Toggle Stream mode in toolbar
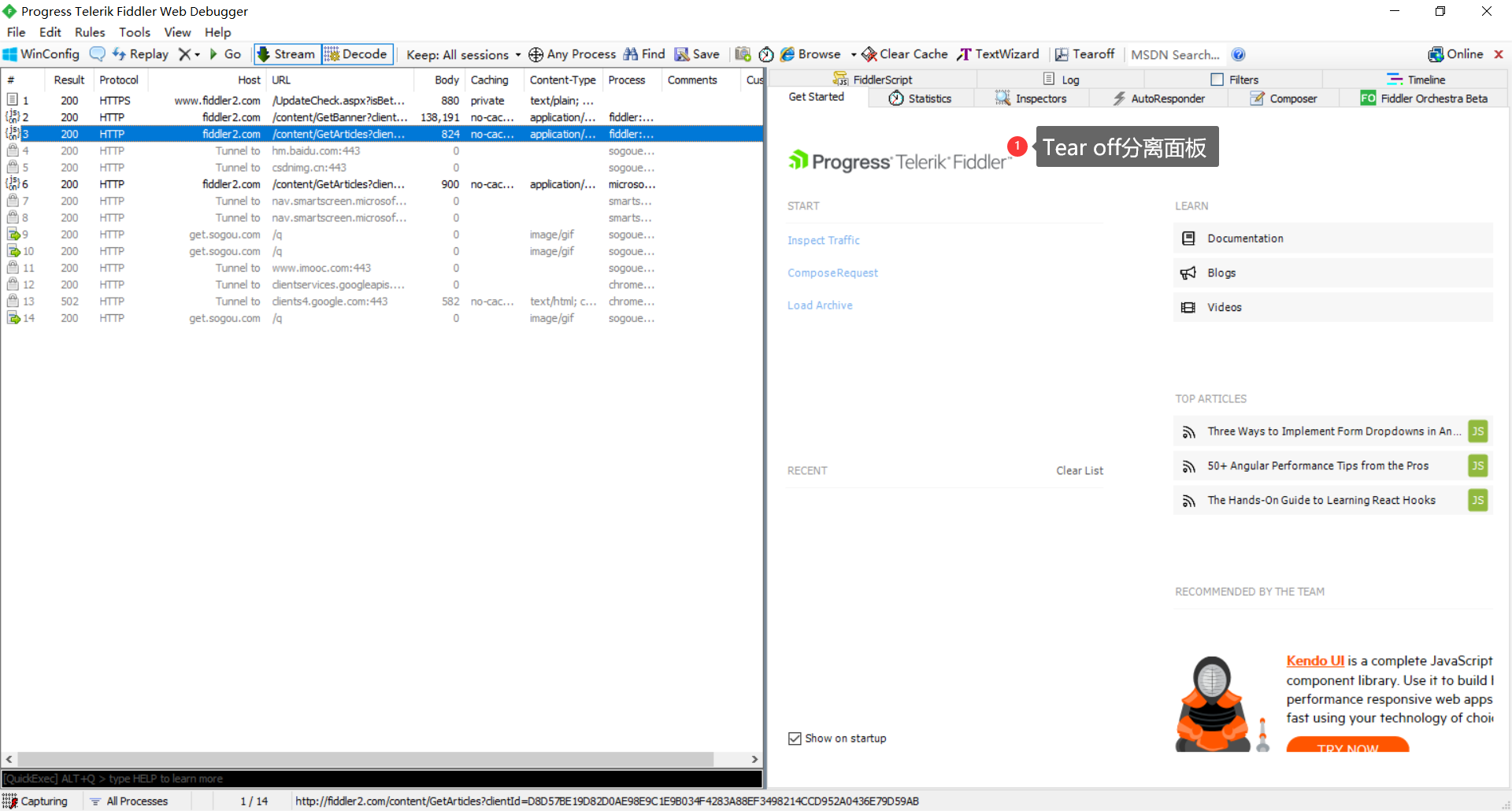This screenshot has width=1512, height=811. 287,54
